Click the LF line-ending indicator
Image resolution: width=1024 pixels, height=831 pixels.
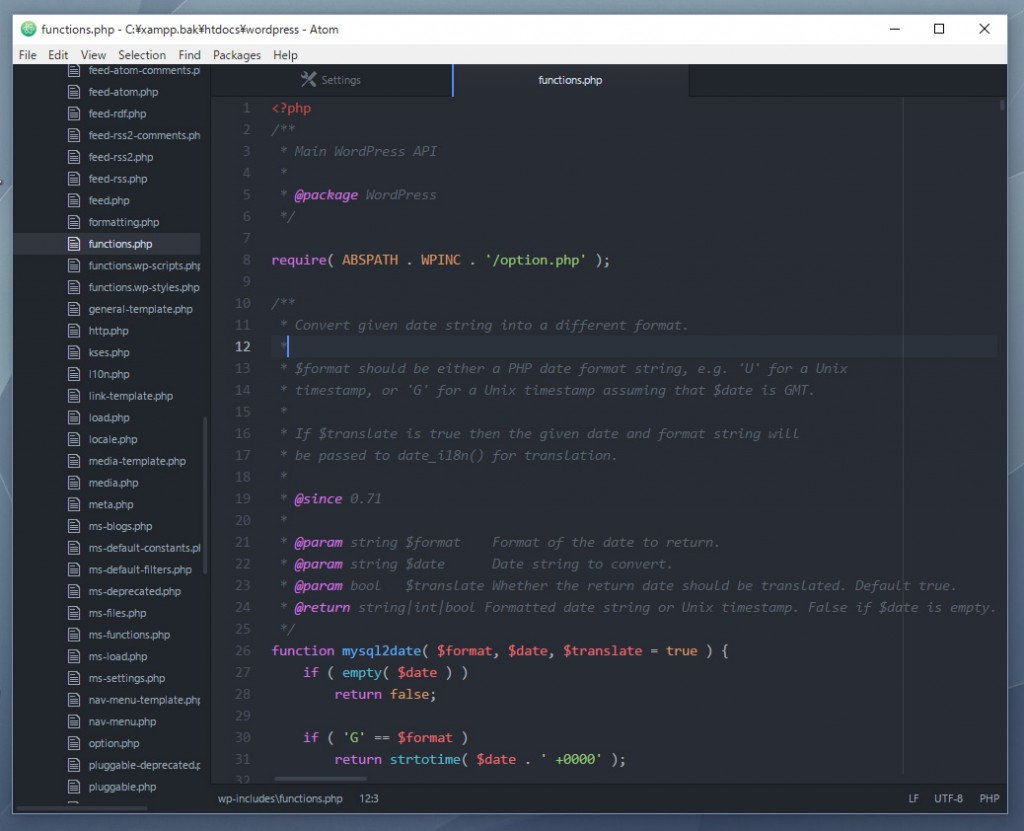[x=913, y=798]
